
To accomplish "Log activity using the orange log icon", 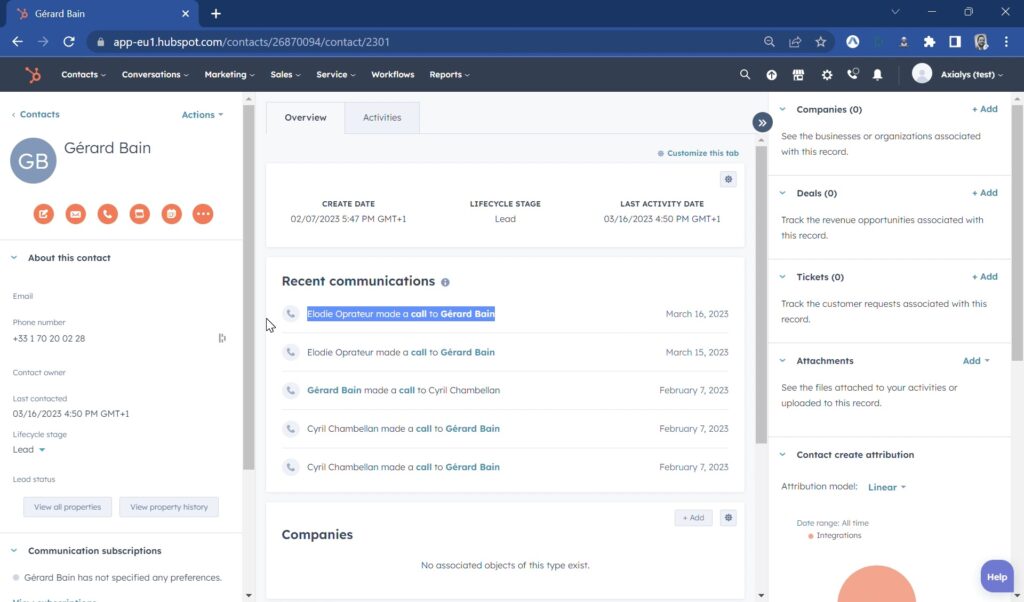I will click(139, 214).
